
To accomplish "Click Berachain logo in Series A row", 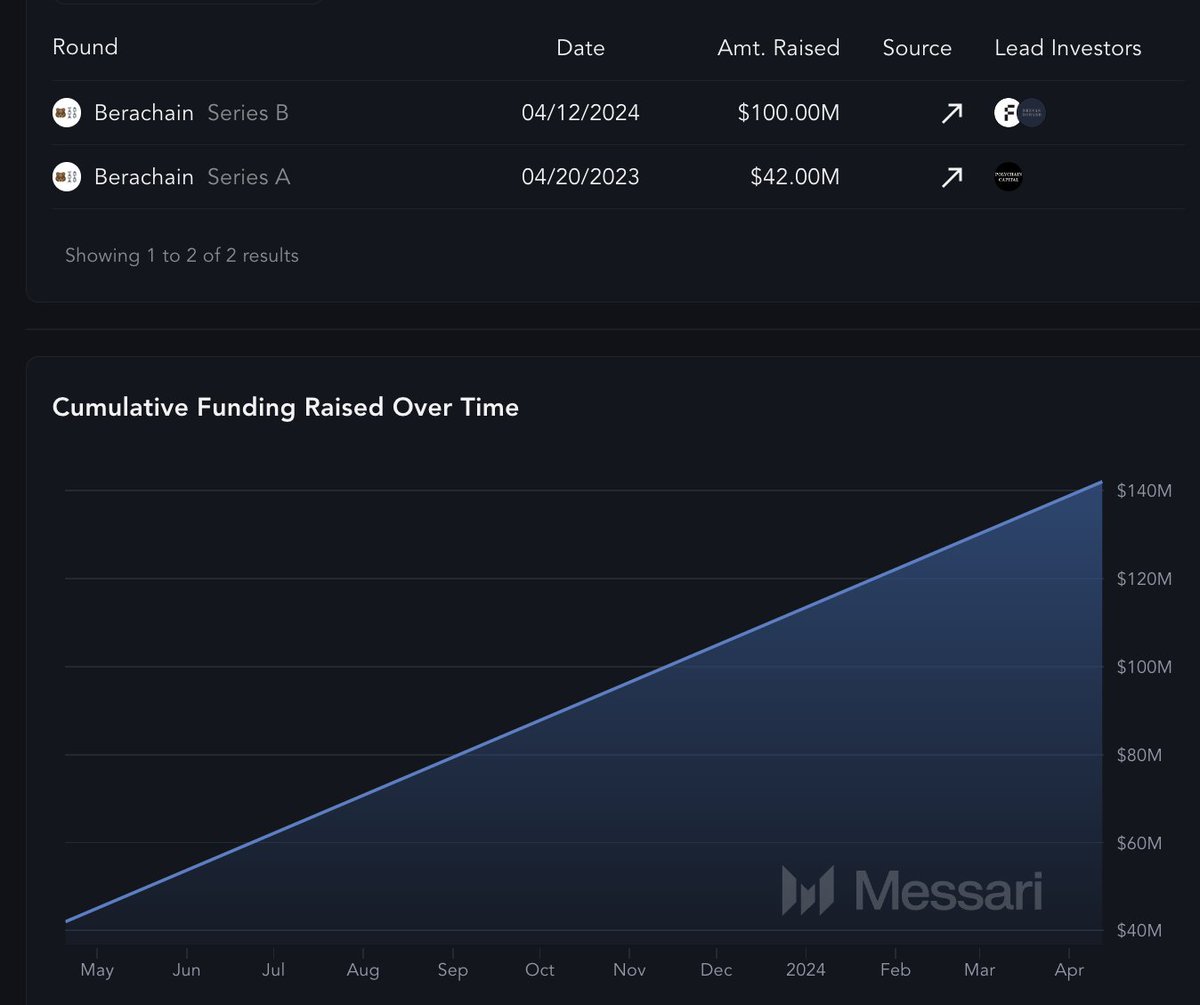I will (x=66, y=177).
